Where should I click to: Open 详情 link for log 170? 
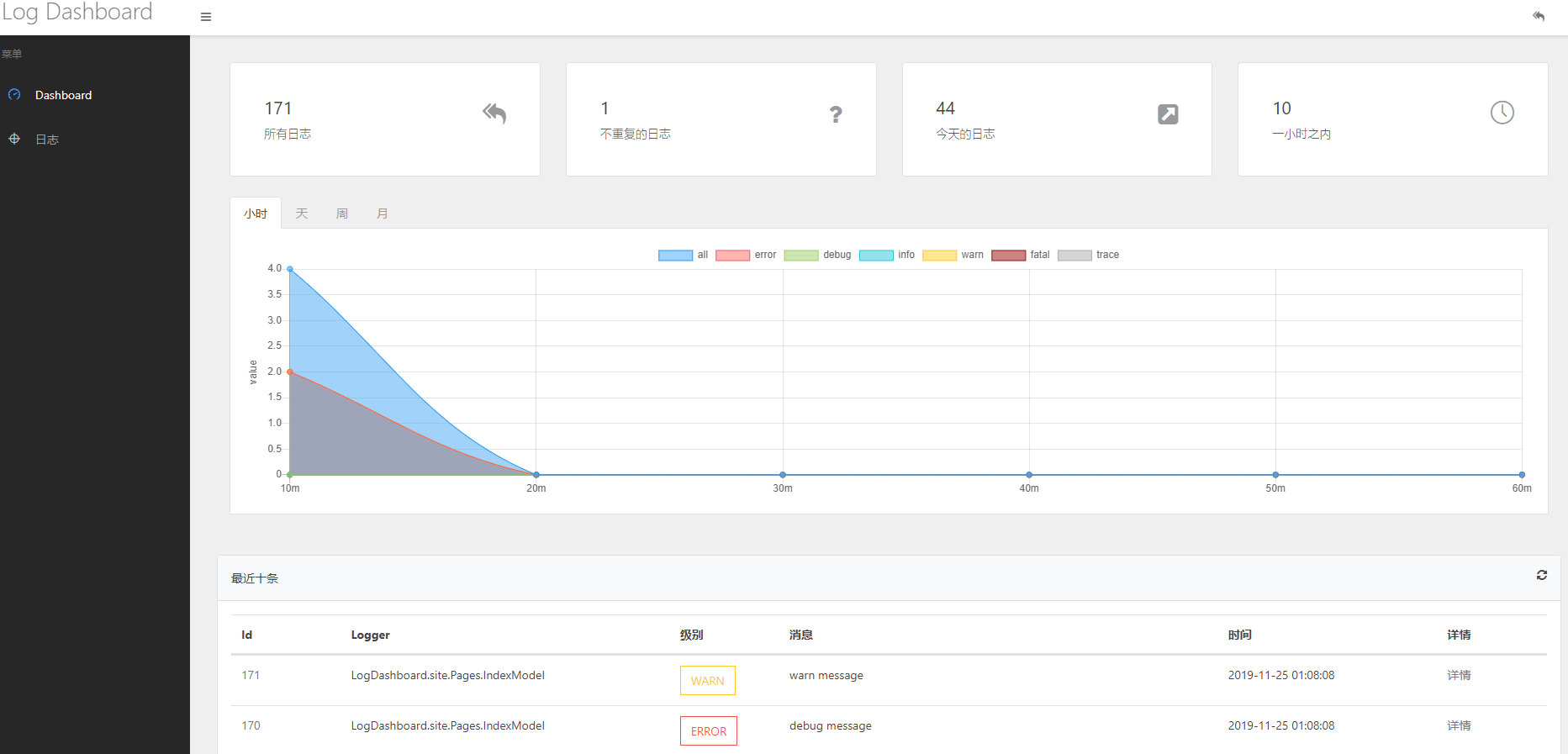[1459, 725]
